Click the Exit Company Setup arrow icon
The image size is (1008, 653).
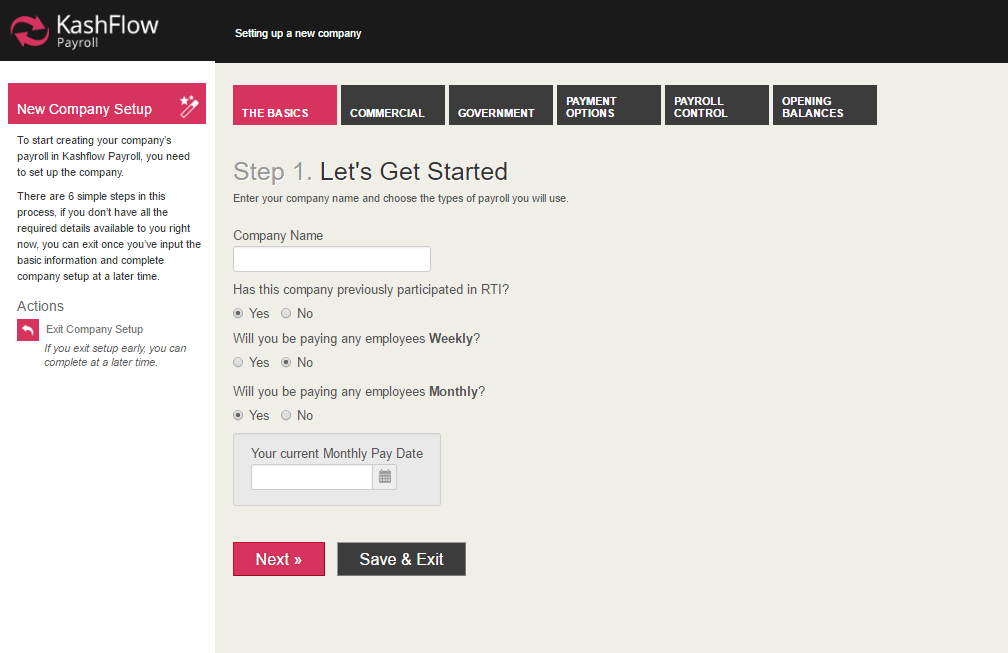pyautogui.click(x=28, y=330)
